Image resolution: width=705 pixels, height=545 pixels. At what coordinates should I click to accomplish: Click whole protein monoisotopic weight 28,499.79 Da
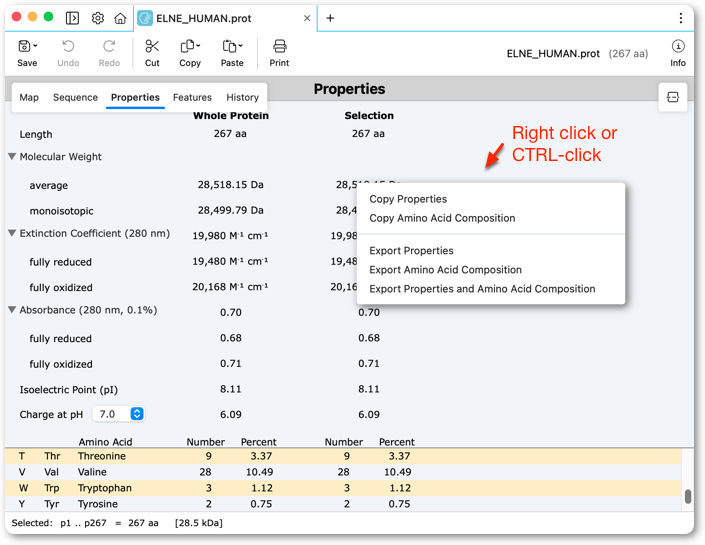pyautogui.click(x=230, y=210)
